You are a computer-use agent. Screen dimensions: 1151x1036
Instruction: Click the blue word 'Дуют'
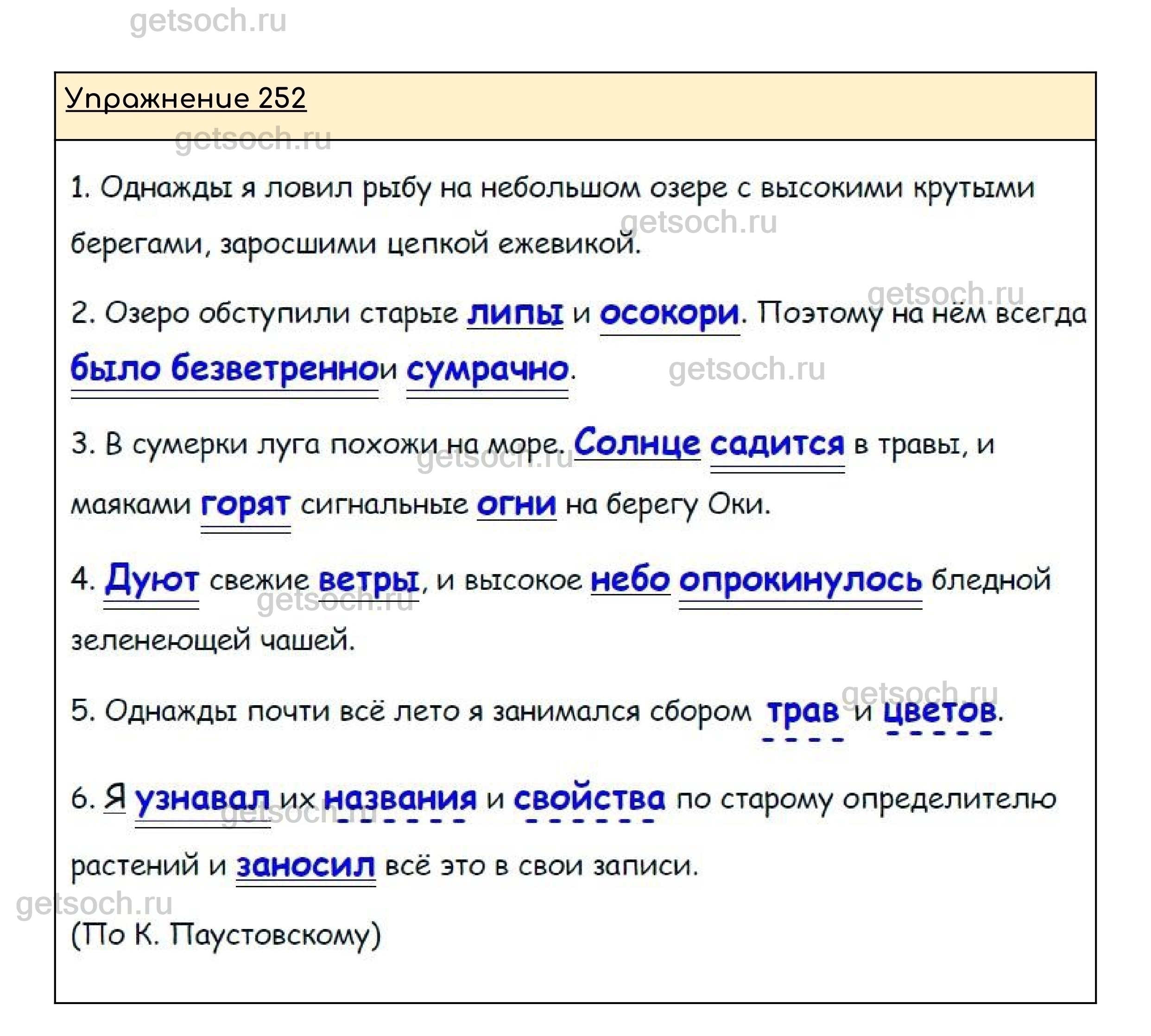coord(152,580)
